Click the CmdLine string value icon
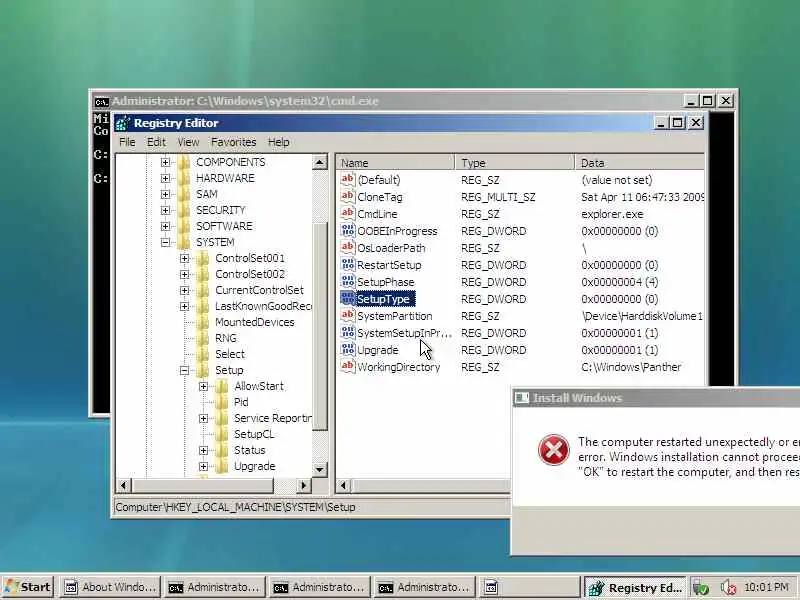 347,213
